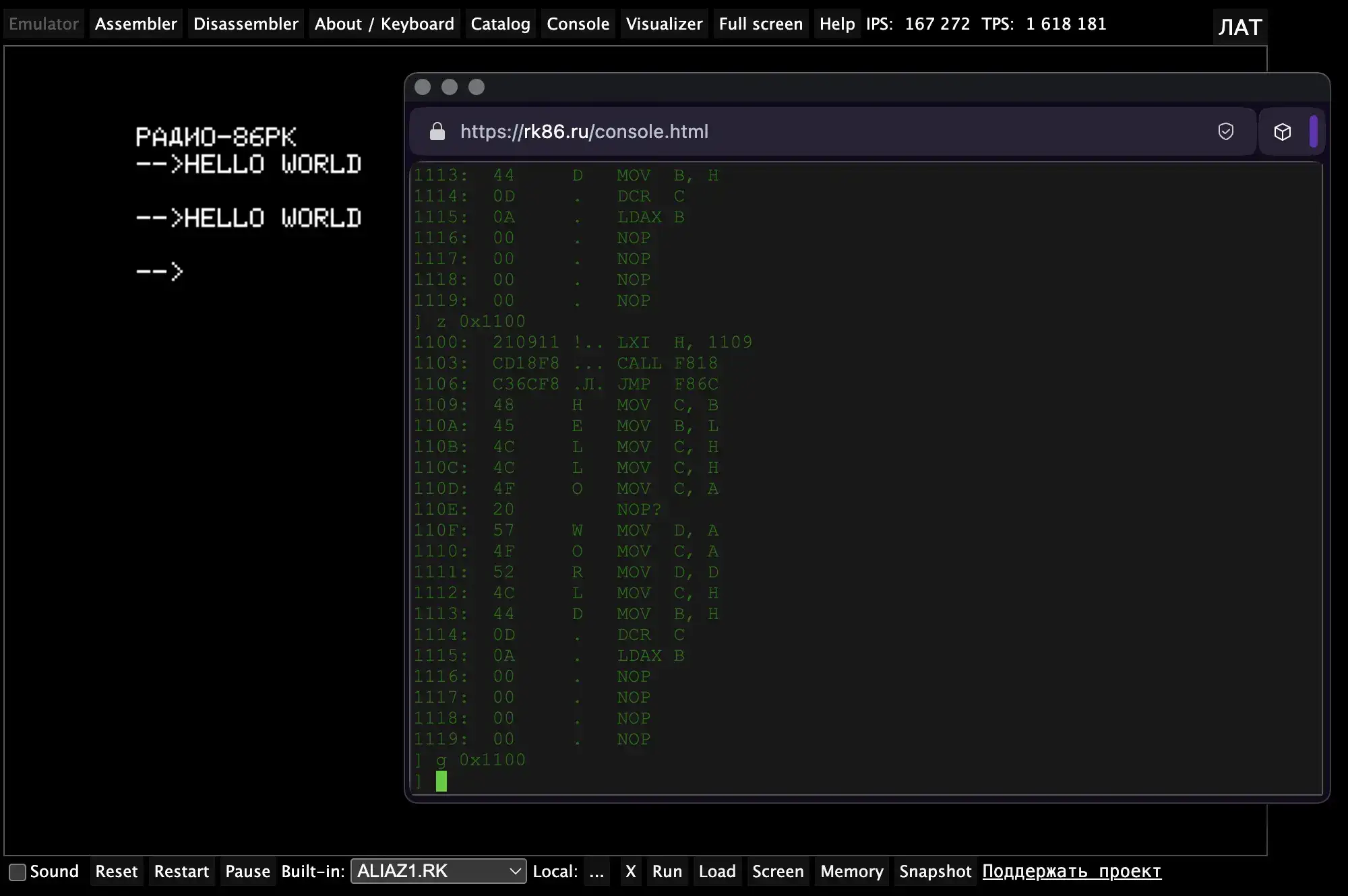Open the Assembler menu item
Viewport: 1348px width, 896px height.
point(136,24)
